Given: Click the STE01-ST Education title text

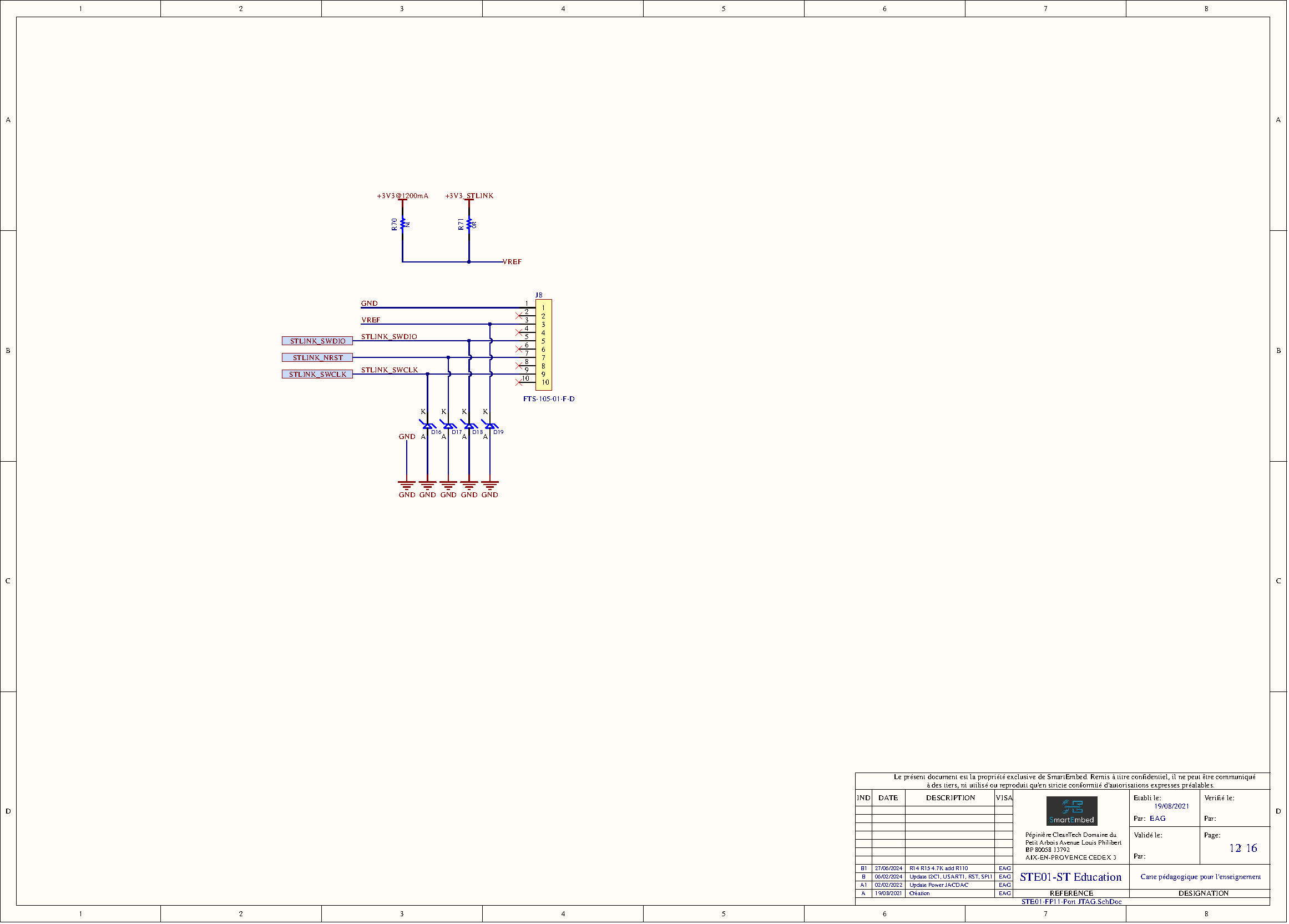Looking at the screenshot, I should pos(1070,877).
